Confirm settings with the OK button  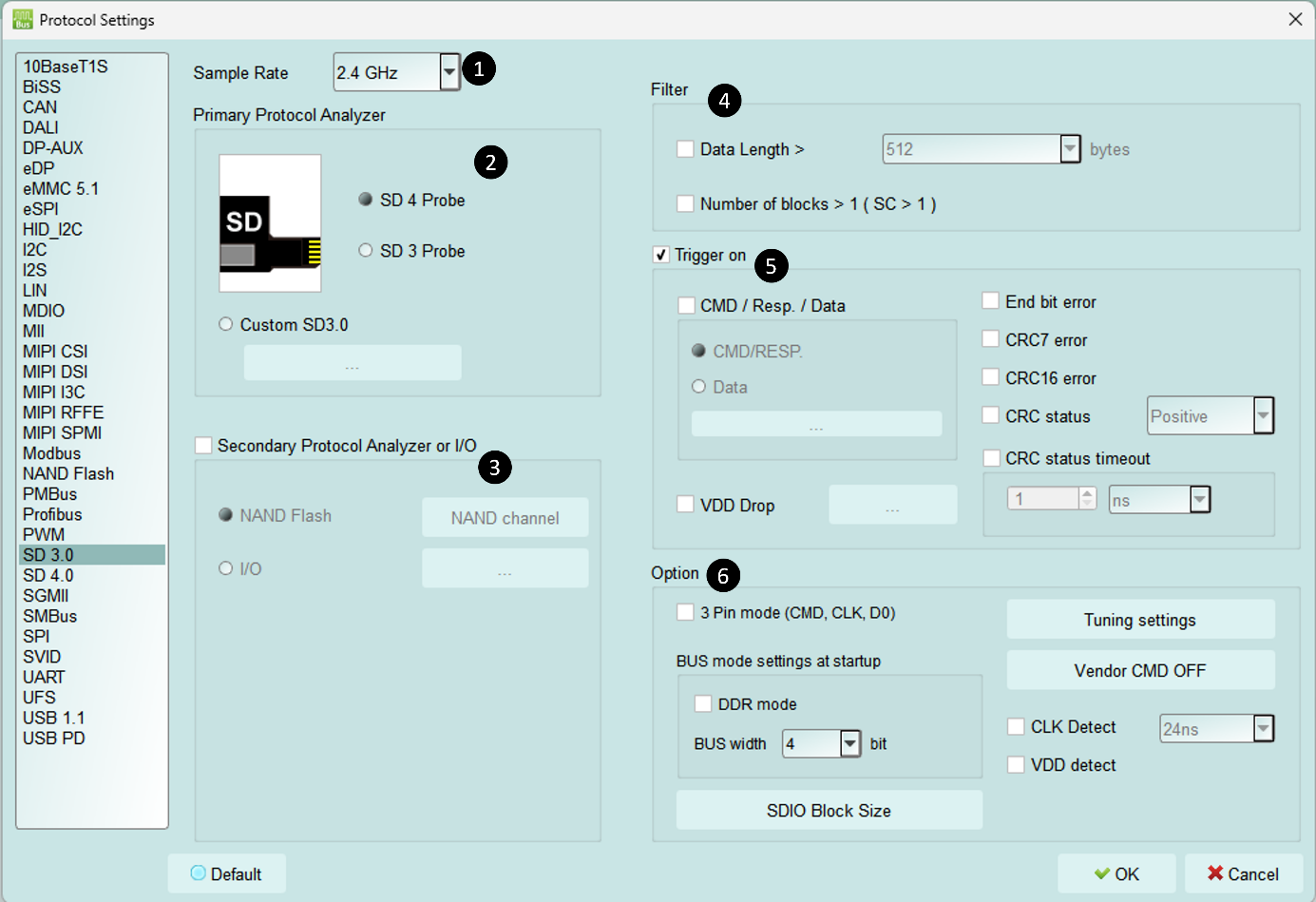click(1116, 873)
